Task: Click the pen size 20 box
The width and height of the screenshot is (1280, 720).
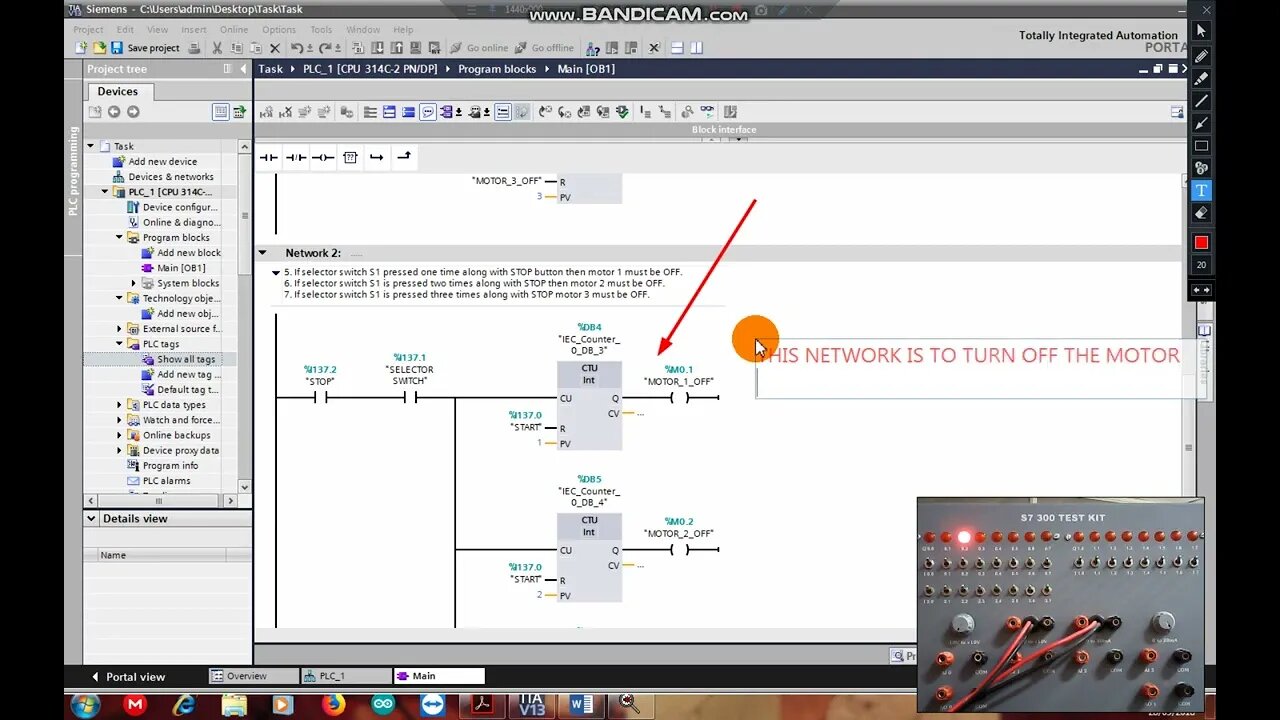Action: click(x=1202, y=265)
